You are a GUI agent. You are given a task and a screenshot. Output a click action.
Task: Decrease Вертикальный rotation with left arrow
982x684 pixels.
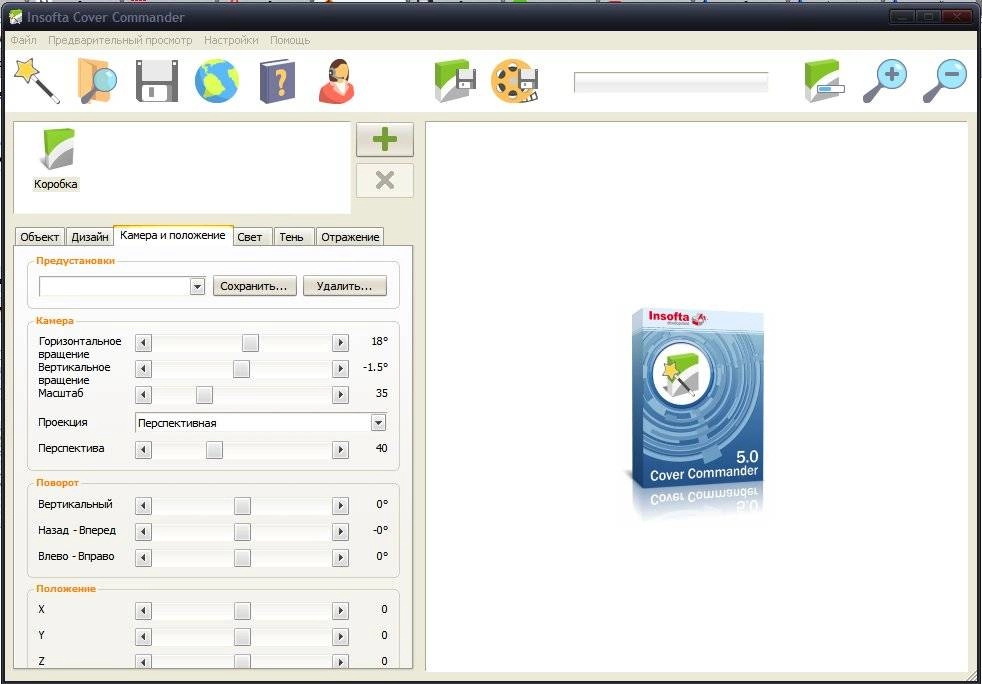(143, 505)
